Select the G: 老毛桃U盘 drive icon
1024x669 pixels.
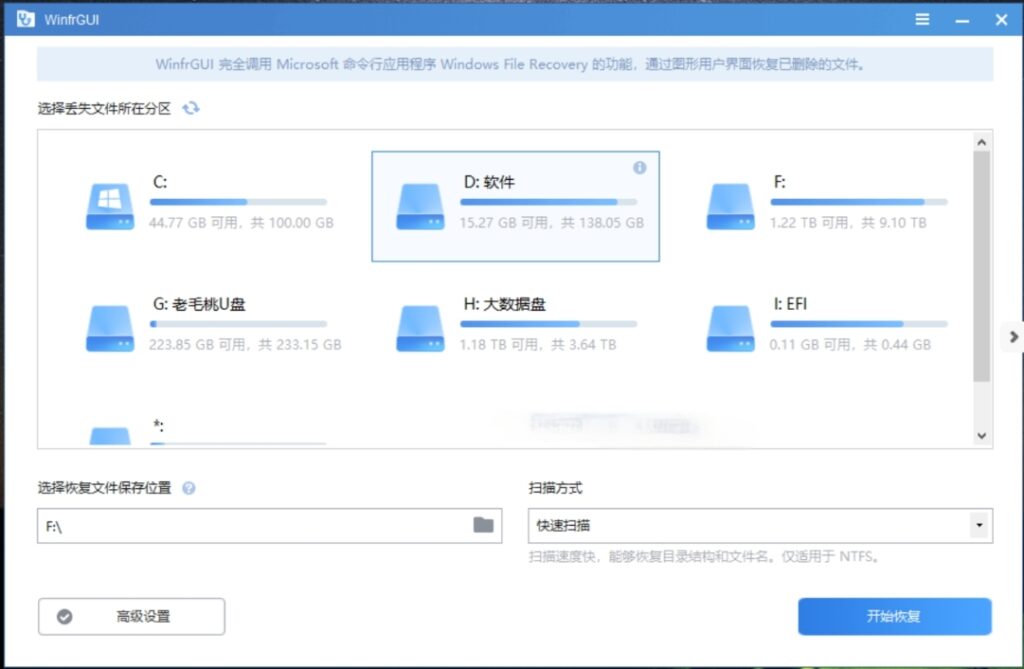pos(109,328)
